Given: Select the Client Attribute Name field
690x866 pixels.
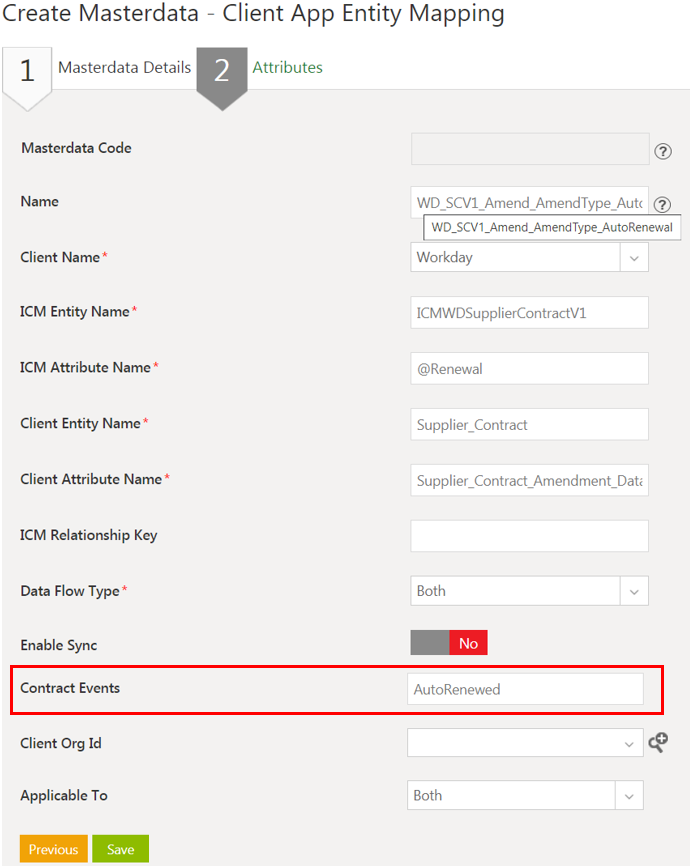Looking at the screenshot, I should tap(529, 480).
